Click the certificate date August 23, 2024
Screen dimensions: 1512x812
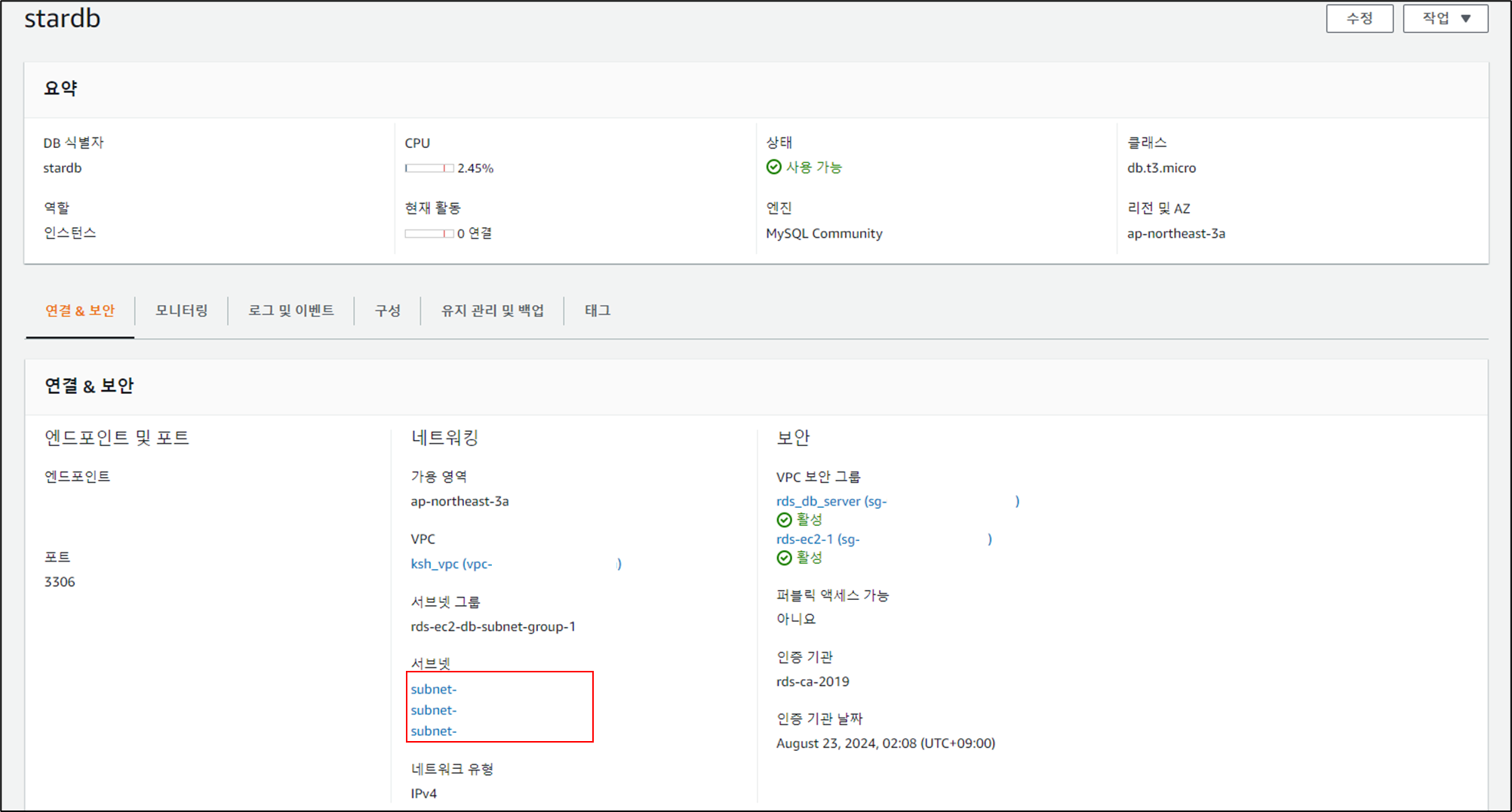click(886, 743)
